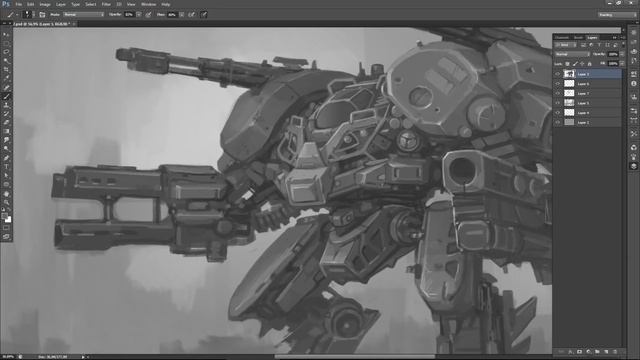Select the Eyedropper tool
640x360 pixels.
pos(6,78)
